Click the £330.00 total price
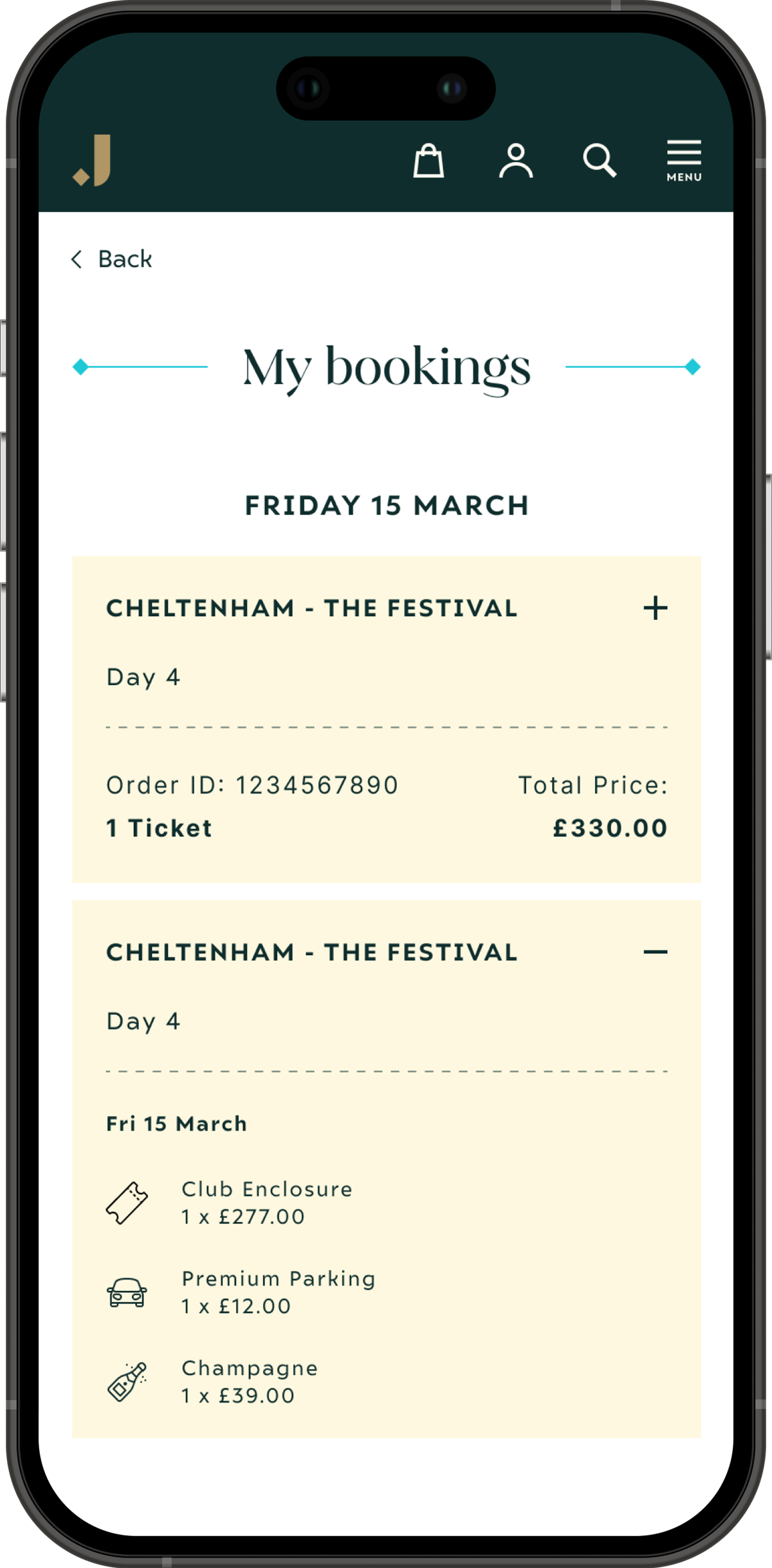The width and height of the screenshot is (772, 1568). click(x=610, y=828)
